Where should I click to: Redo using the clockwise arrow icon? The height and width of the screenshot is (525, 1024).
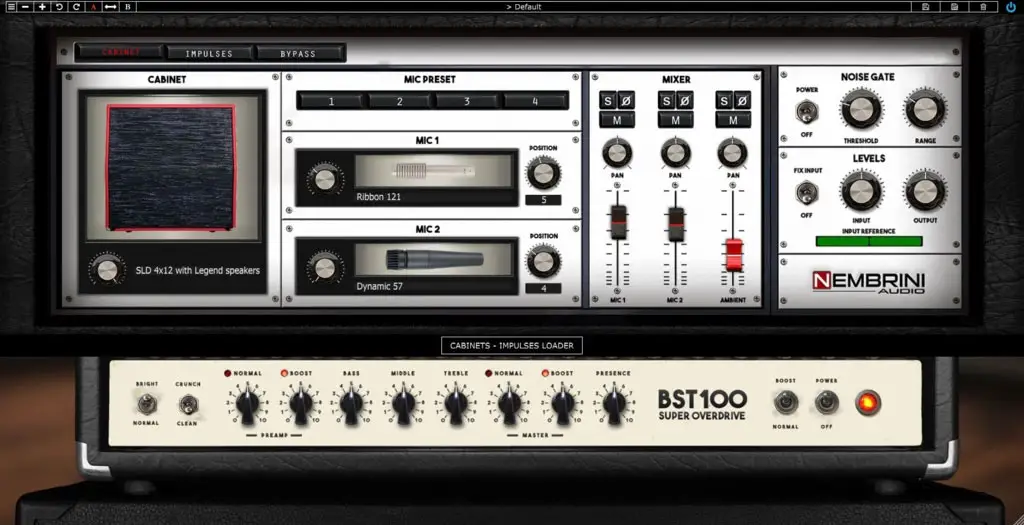pos(76,7)
